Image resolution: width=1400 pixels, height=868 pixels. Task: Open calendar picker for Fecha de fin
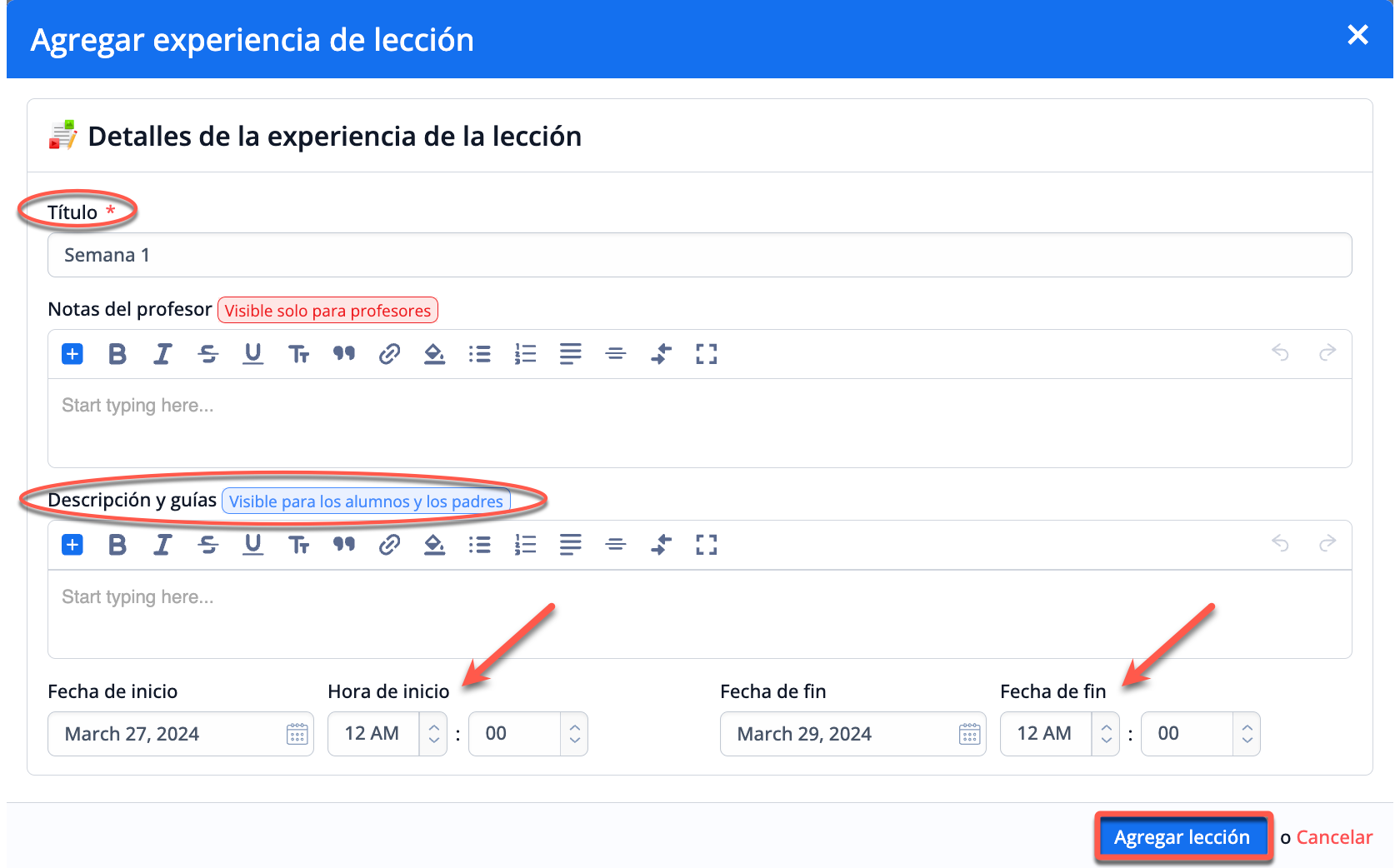[969, 734]
